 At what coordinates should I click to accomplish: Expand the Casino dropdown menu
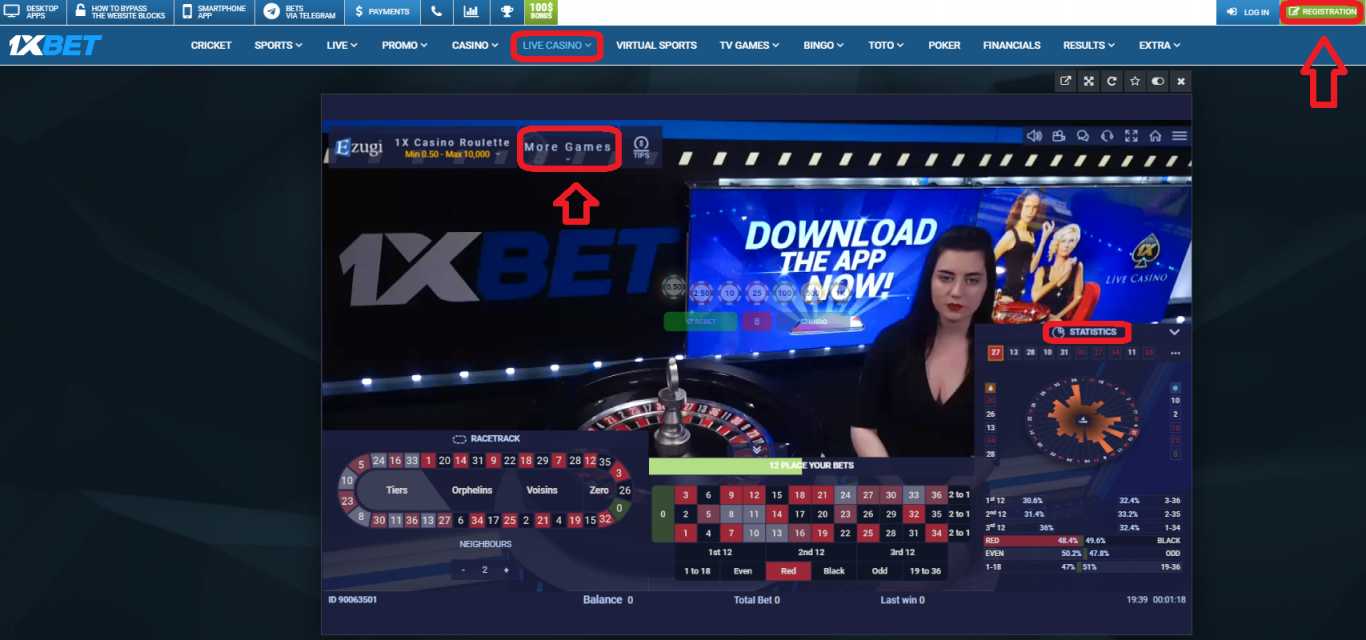(475, 45)
